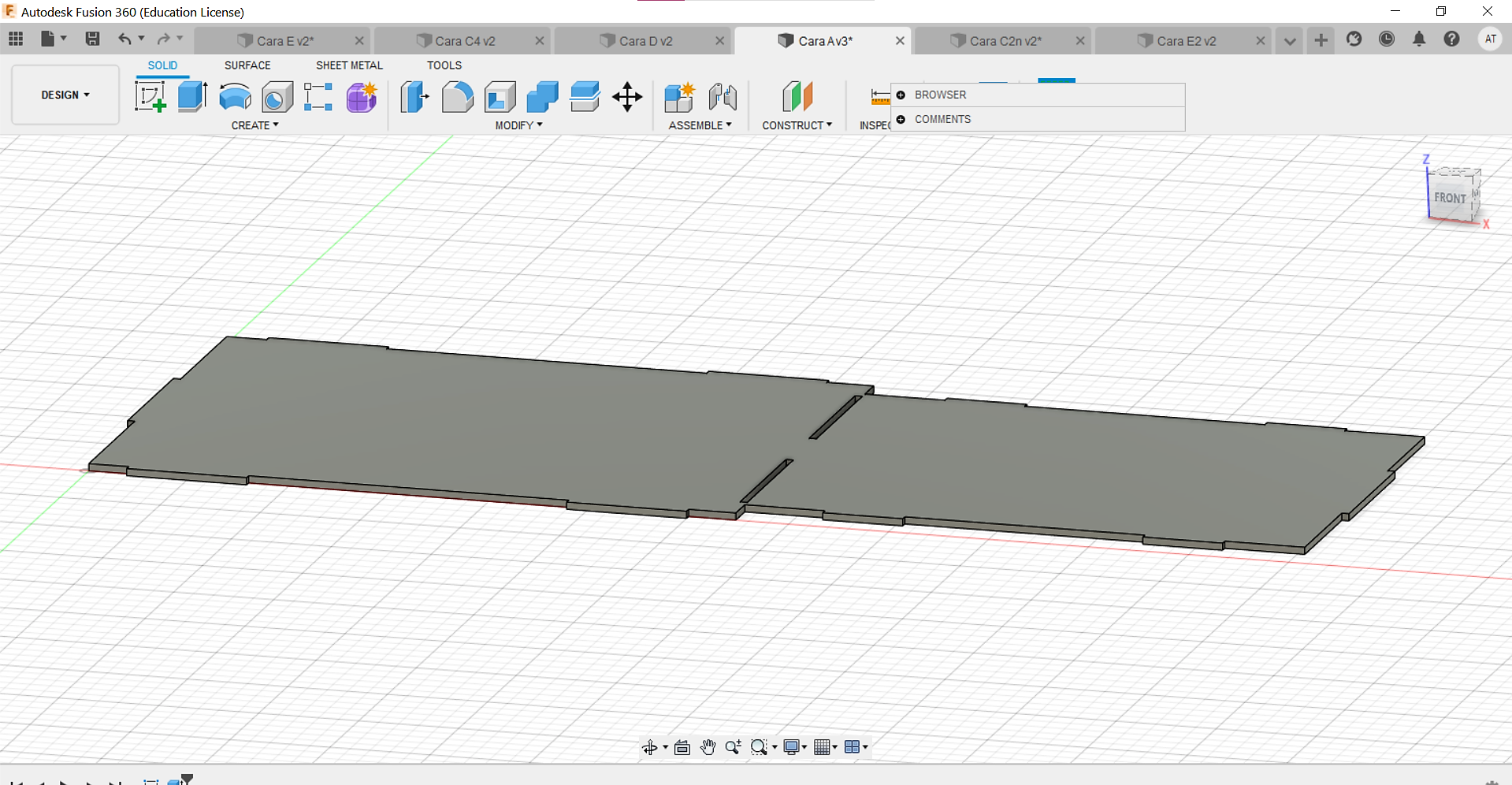Show the document tabs overflow list
Image resolution: width=1512 pixels, height=785 pixels.
coord(1290,41)
